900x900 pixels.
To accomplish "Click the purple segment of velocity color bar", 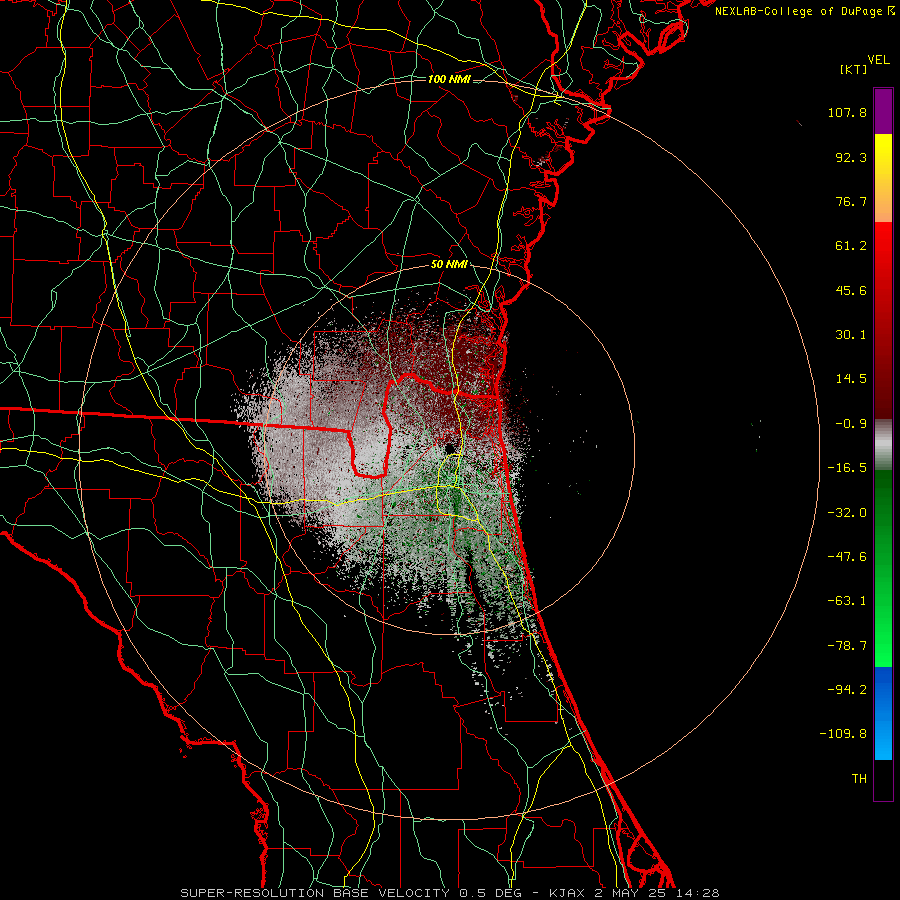I will [883, 111].
